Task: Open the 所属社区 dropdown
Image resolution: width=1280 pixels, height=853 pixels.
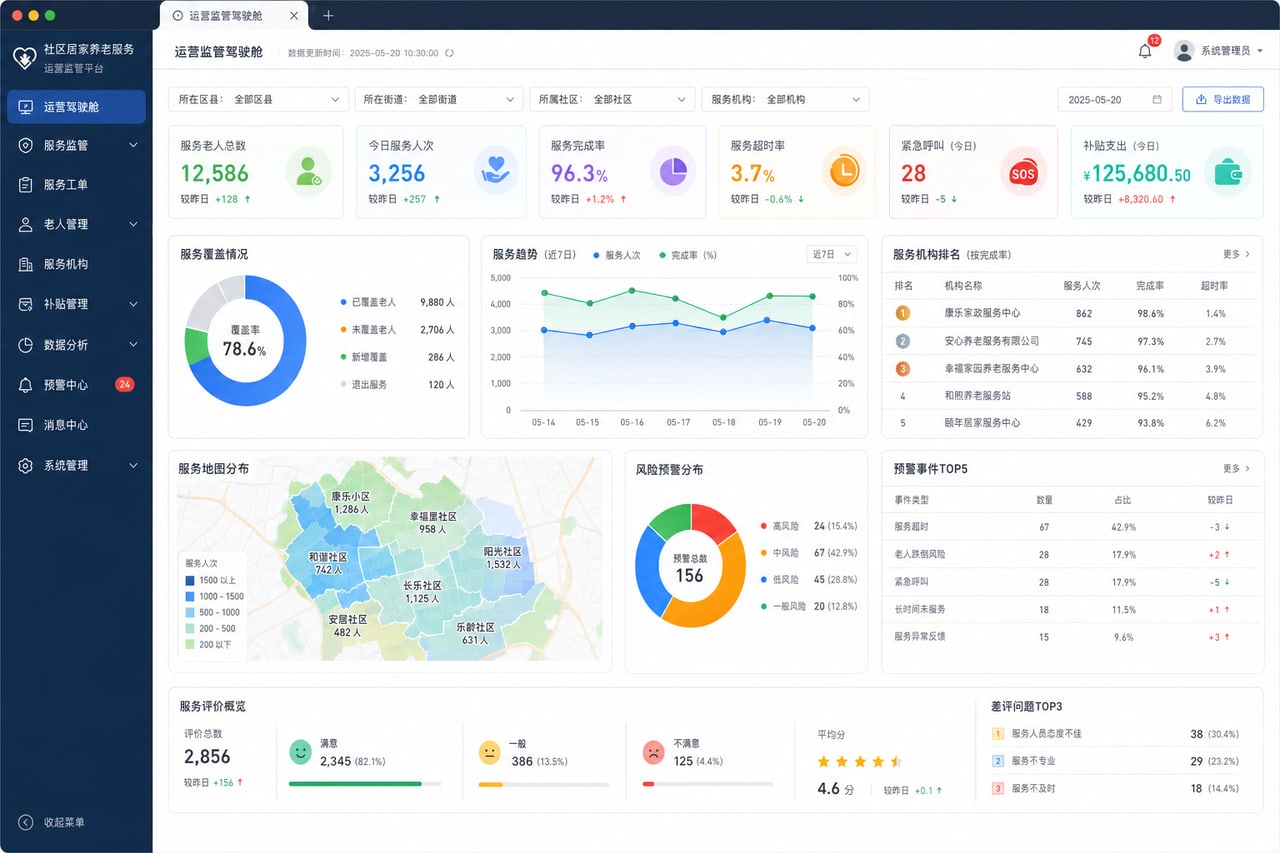Action: (x=612, y=100)
